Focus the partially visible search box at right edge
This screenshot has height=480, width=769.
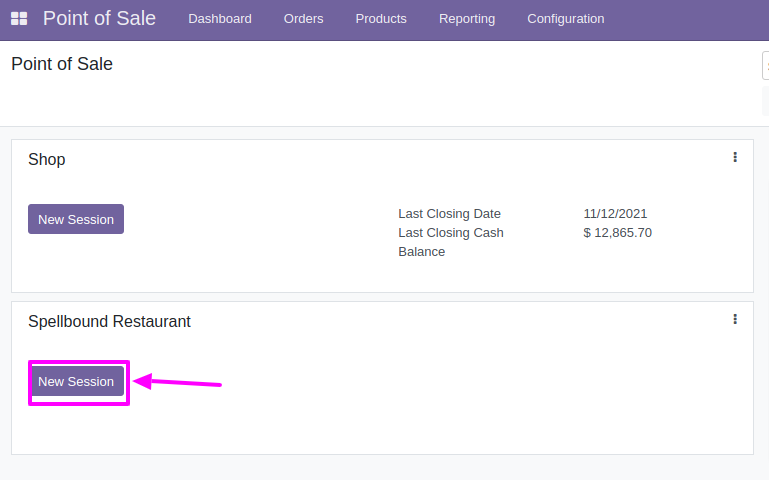[765, 65]
